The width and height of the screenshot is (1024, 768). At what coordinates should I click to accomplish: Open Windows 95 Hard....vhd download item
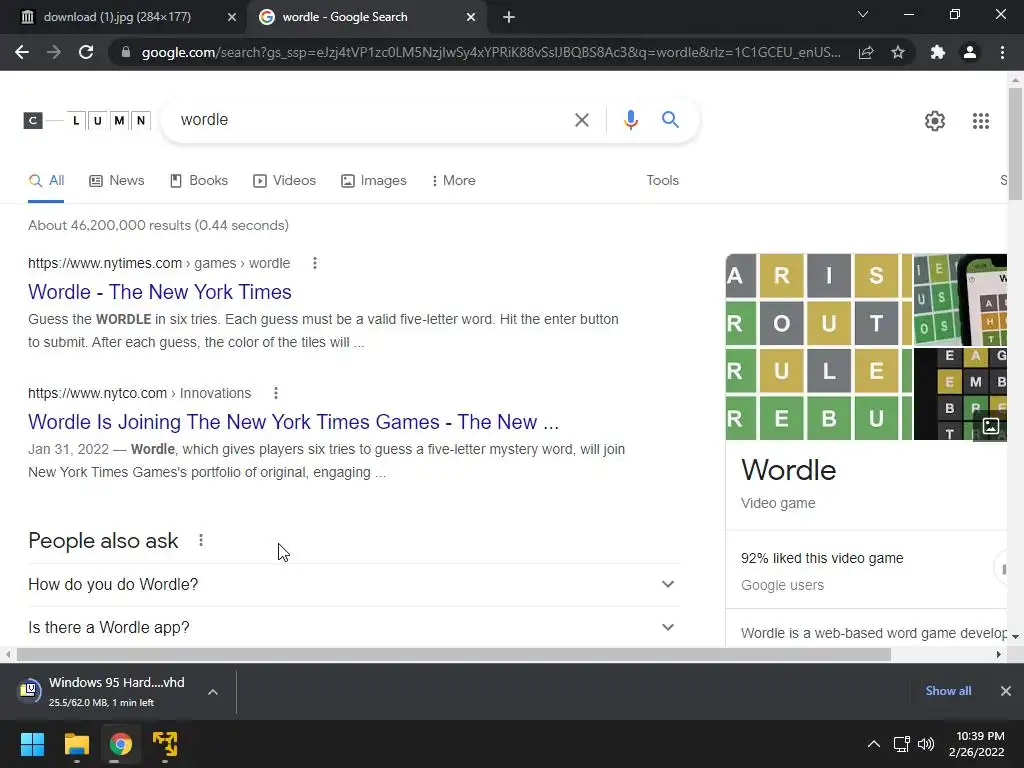[x=104, y=692]
